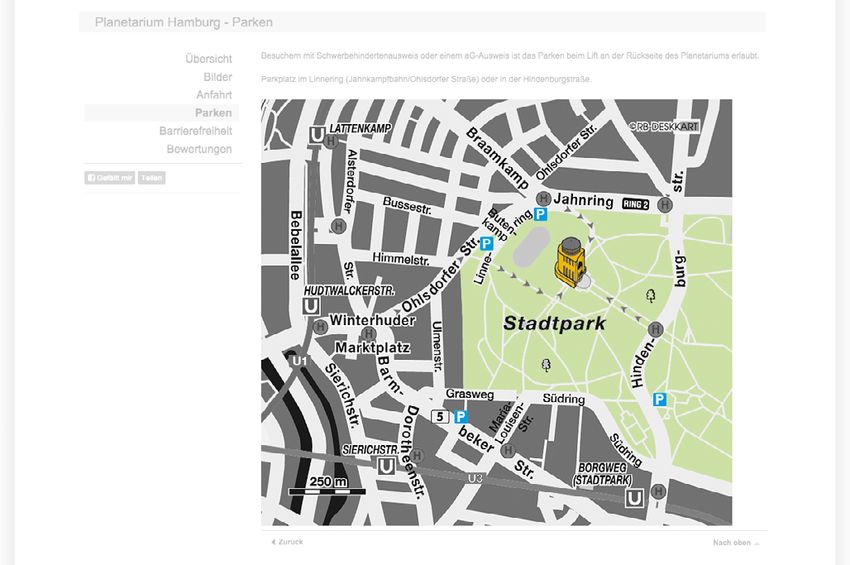
Task: Click the Bebelallee street label
Action: tap(295, 245)
